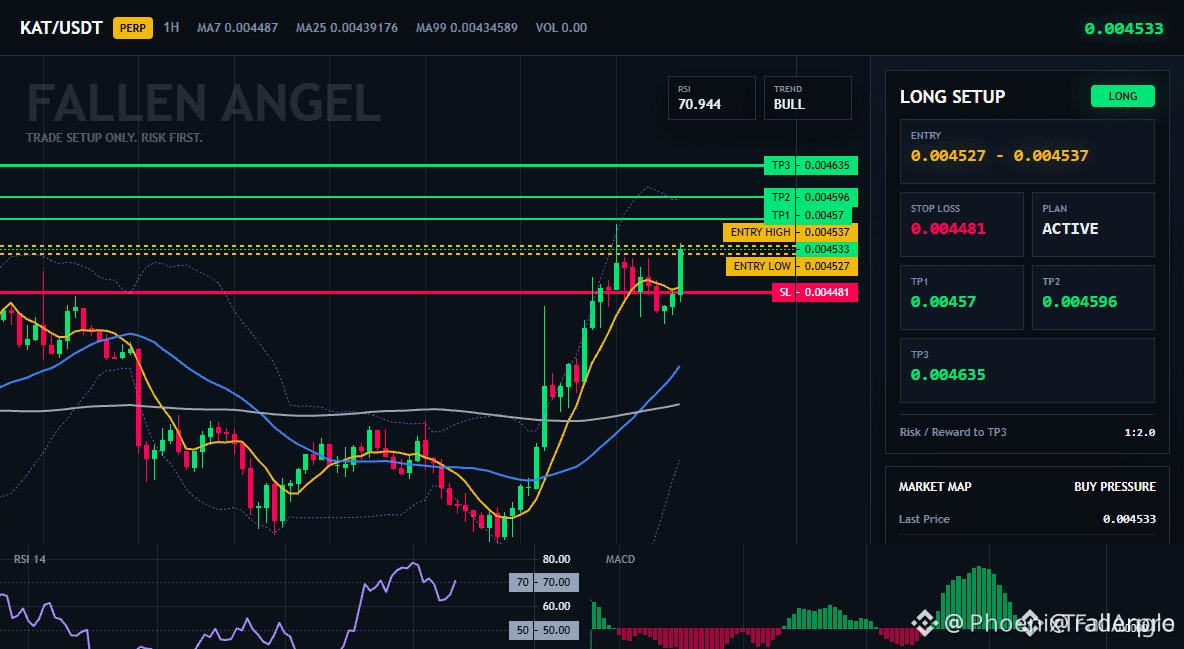Click the RSI 50 level marker
Viewport: 1184px width, 649px height.
(544, 630)
